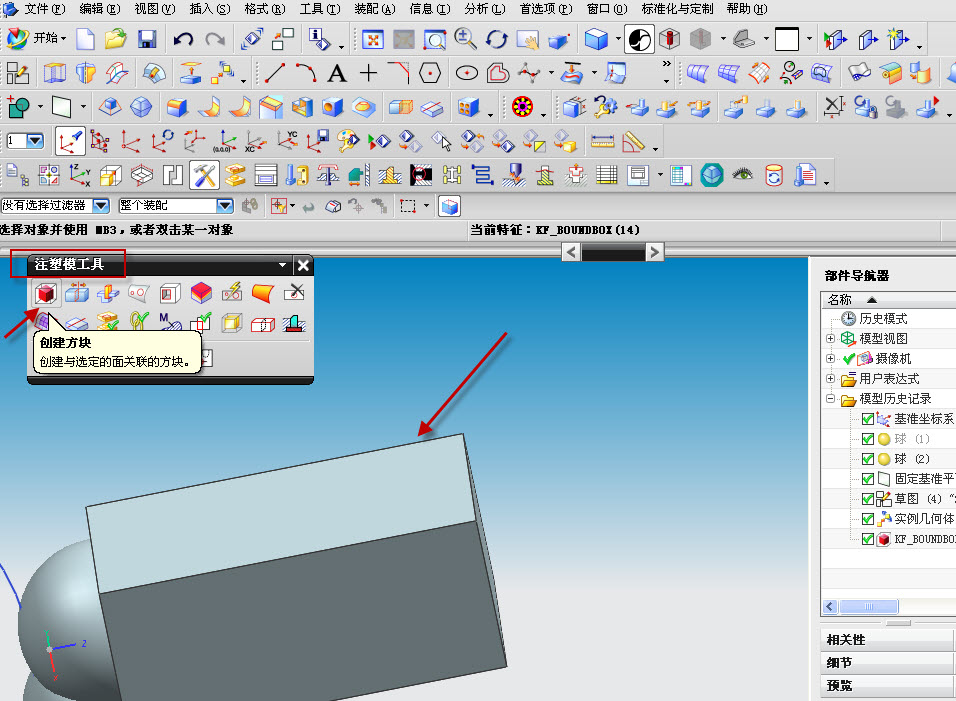This screenshot has height=701, width=956.
Task: Click the blue-red solid block icon in Mold Tools
Action: pyautogui.click(x=201, y=293)
